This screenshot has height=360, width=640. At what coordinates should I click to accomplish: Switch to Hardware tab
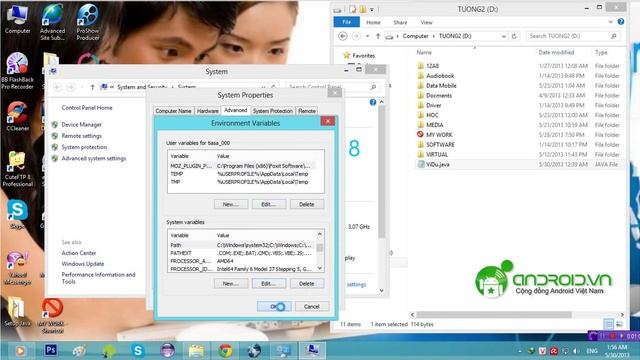point(207,111)
